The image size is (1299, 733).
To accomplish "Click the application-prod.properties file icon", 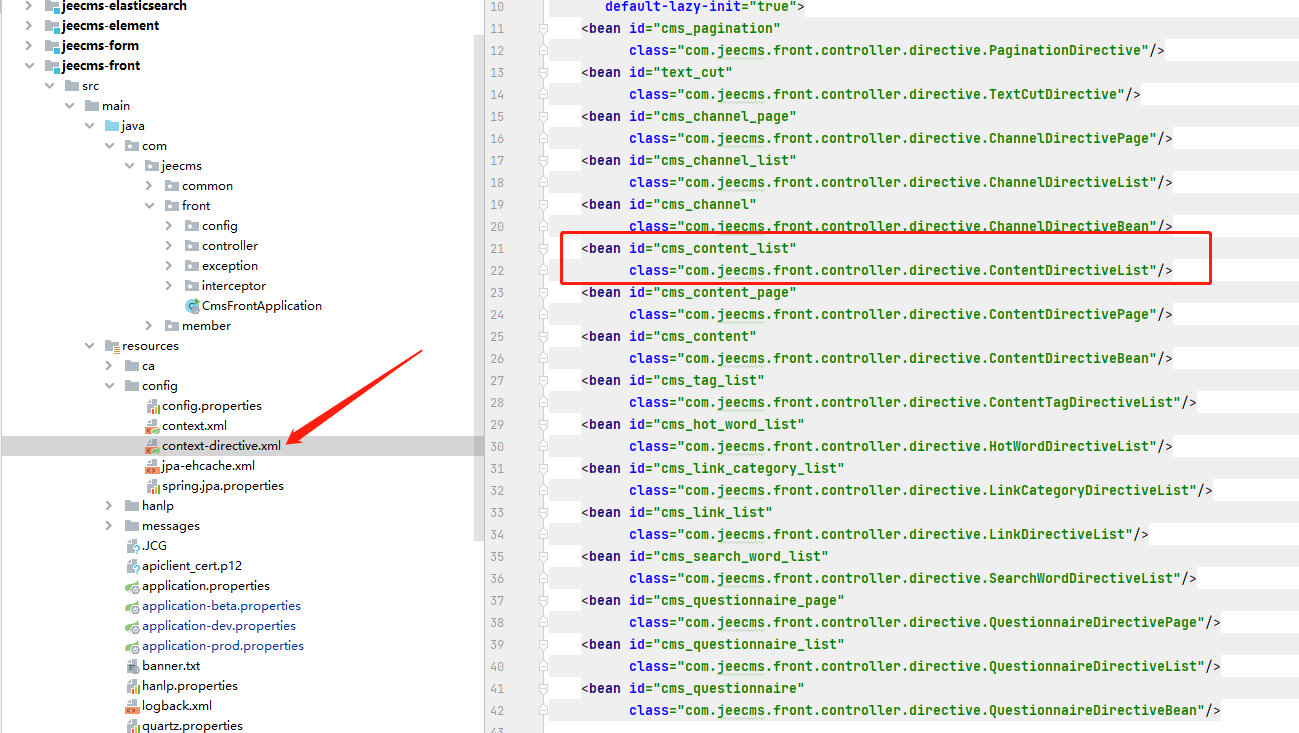I will [x=133, y=646].
